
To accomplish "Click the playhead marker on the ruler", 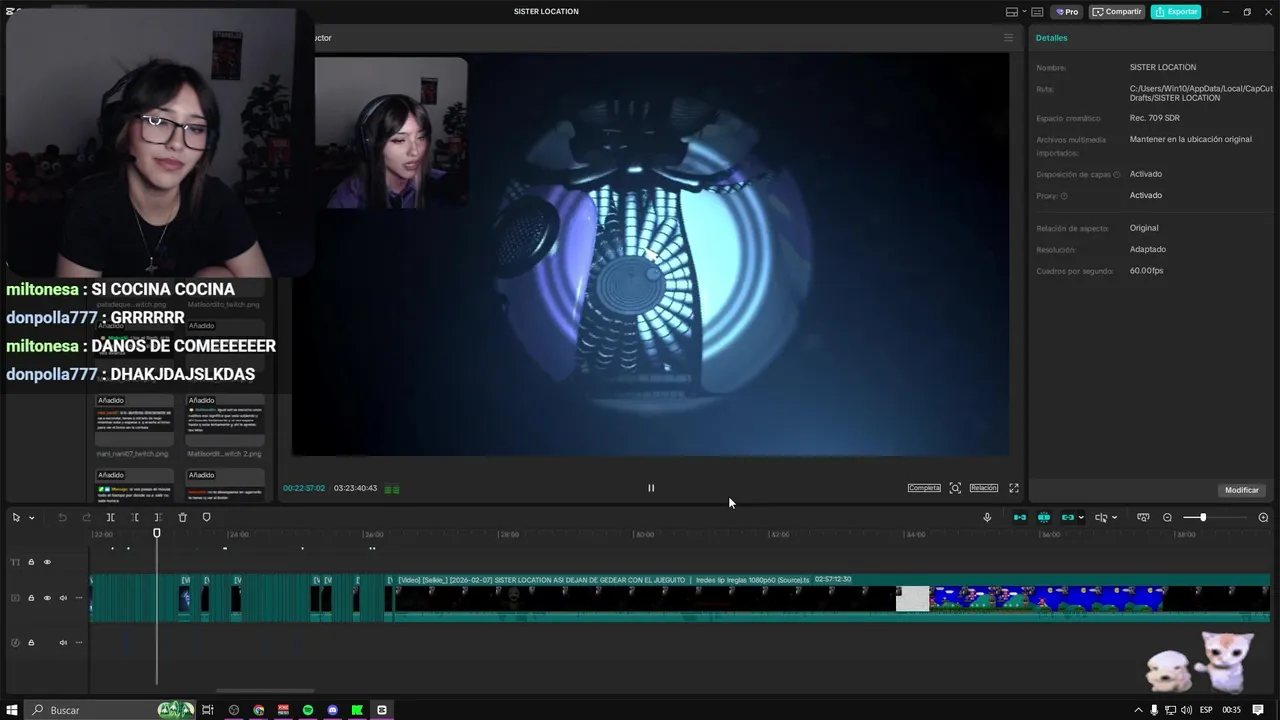I will point(157,533).
